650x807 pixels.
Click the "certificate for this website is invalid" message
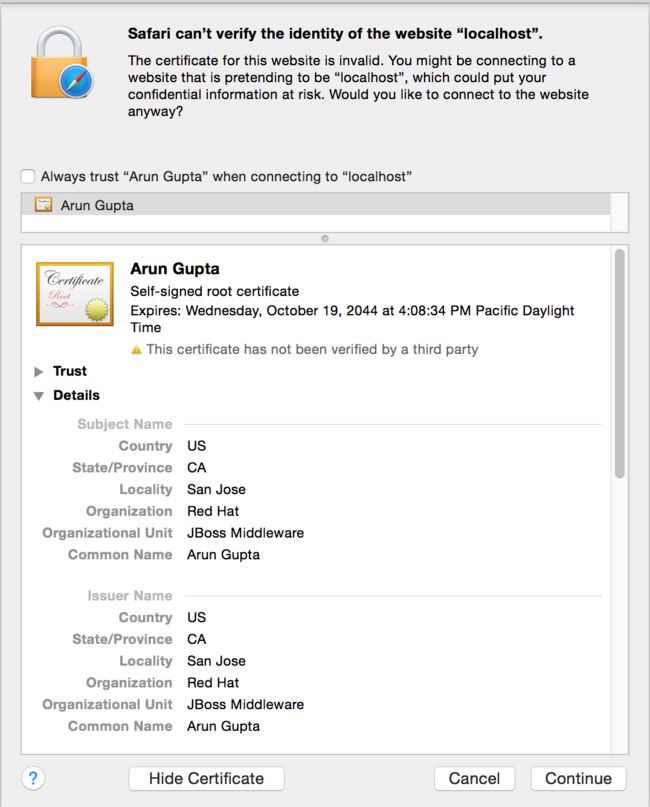(x=358, y=86)
